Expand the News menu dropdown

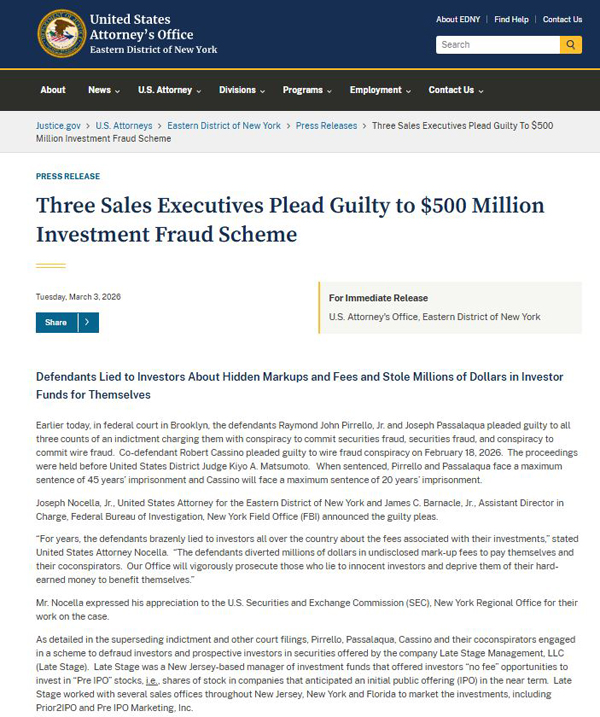point(104,90)
